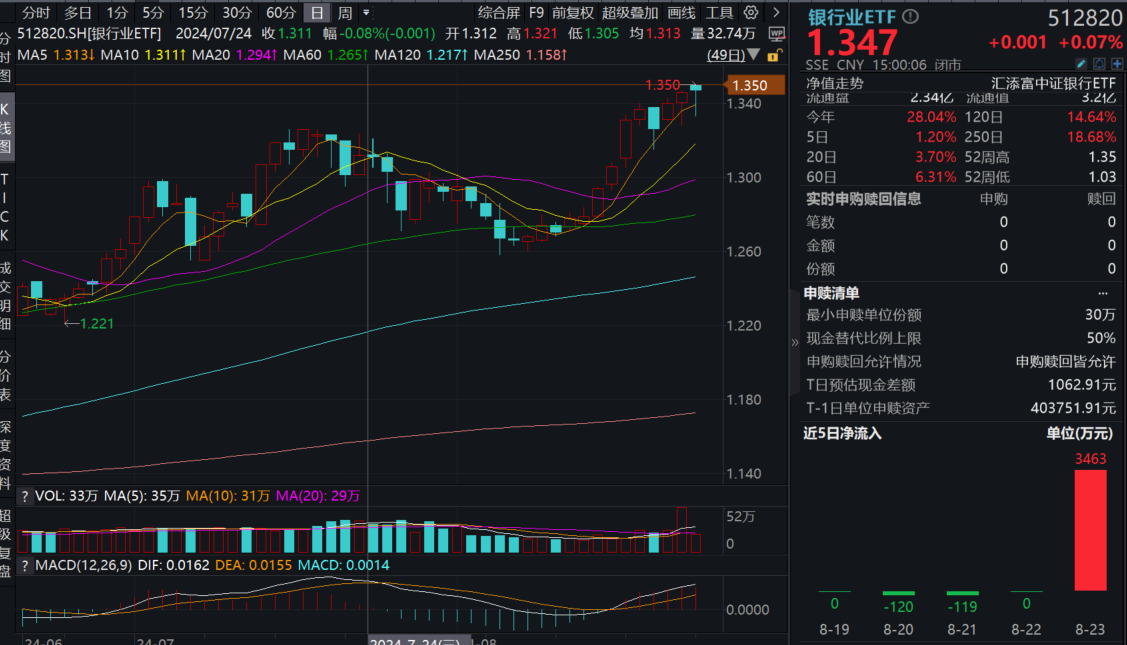Click the 512820.SH[银行业ETF] chart title
This screenshot has height=645, width=1127.
pos(89,34)
